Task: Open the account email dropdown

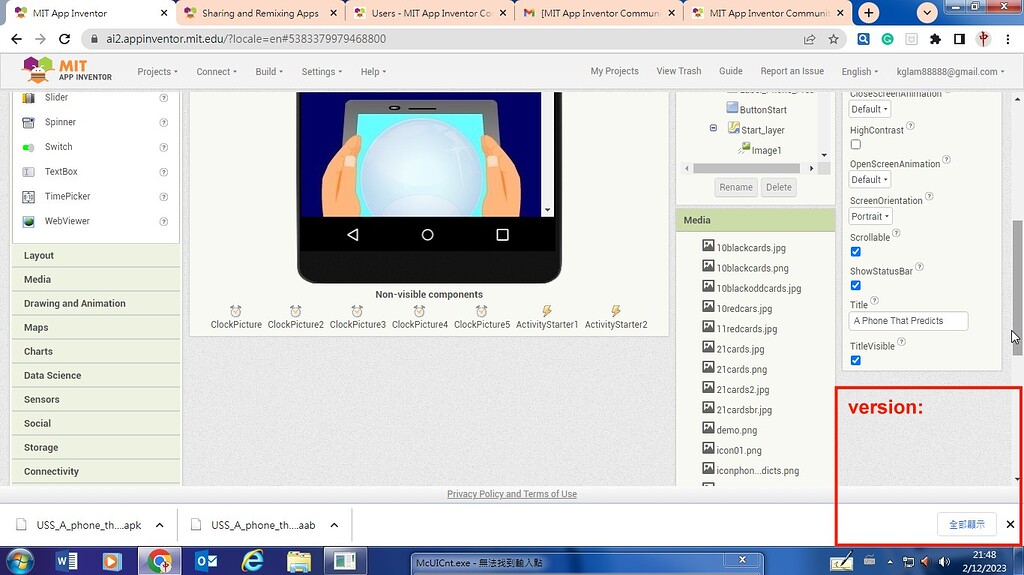Action: click(950, 71)
